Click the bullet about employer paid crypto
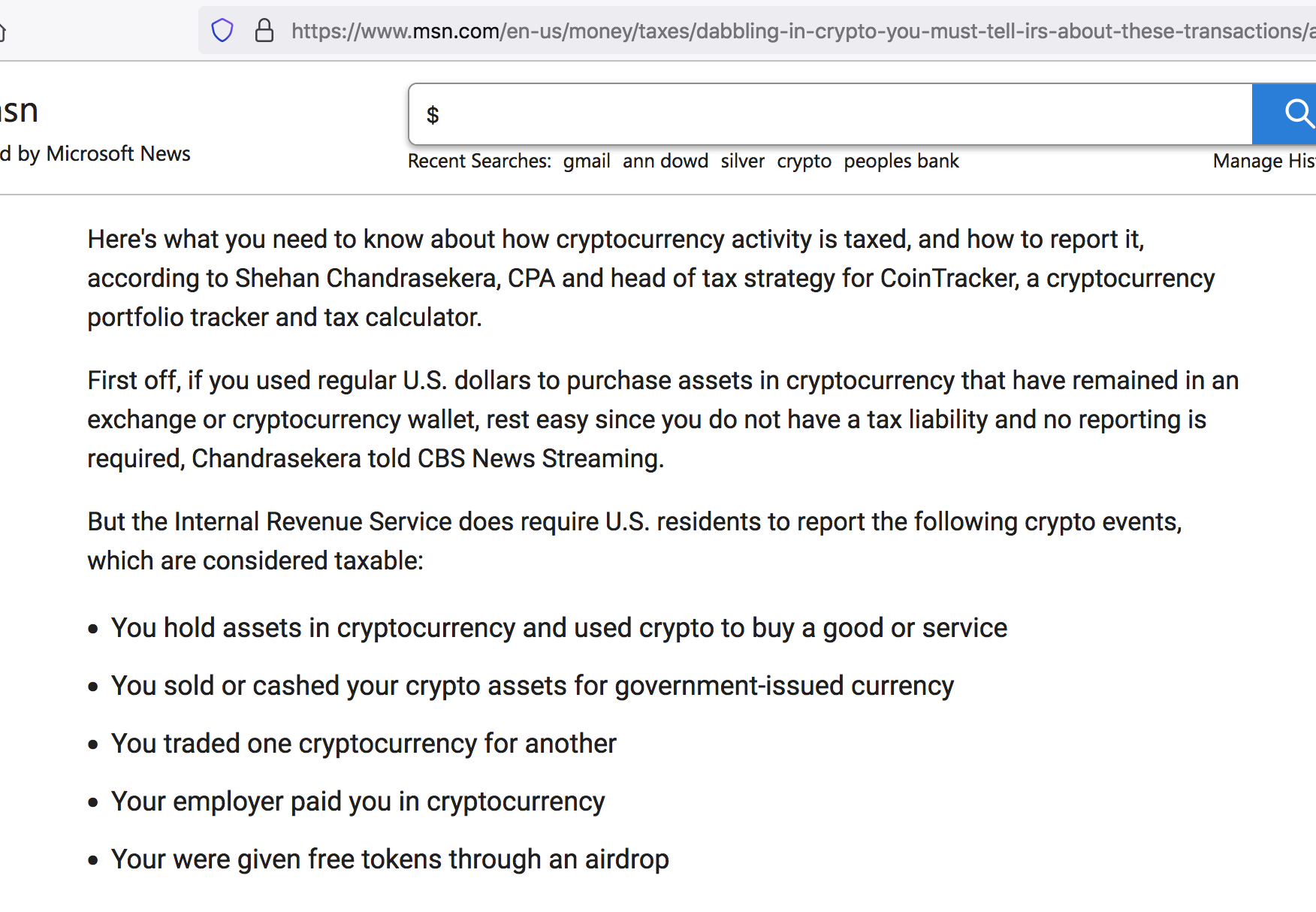 pyautogui.click(x=358, y=802)
